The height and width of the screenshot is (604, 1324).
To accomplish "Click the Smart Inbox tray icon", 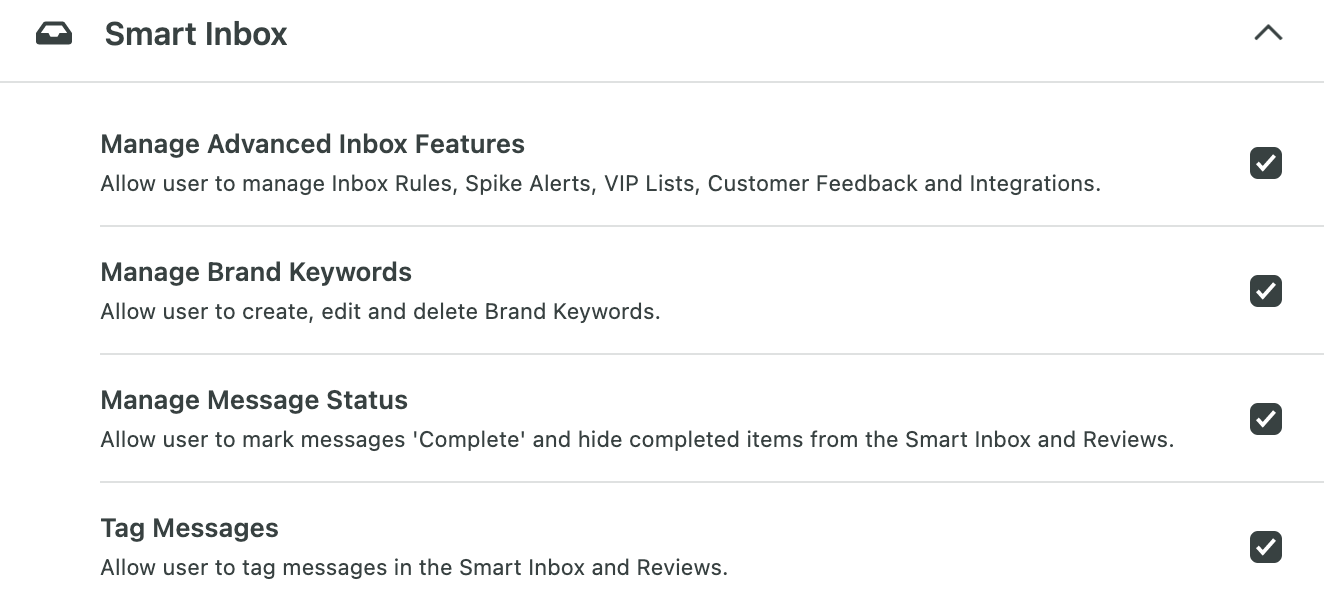I will [x=54, y=35].
